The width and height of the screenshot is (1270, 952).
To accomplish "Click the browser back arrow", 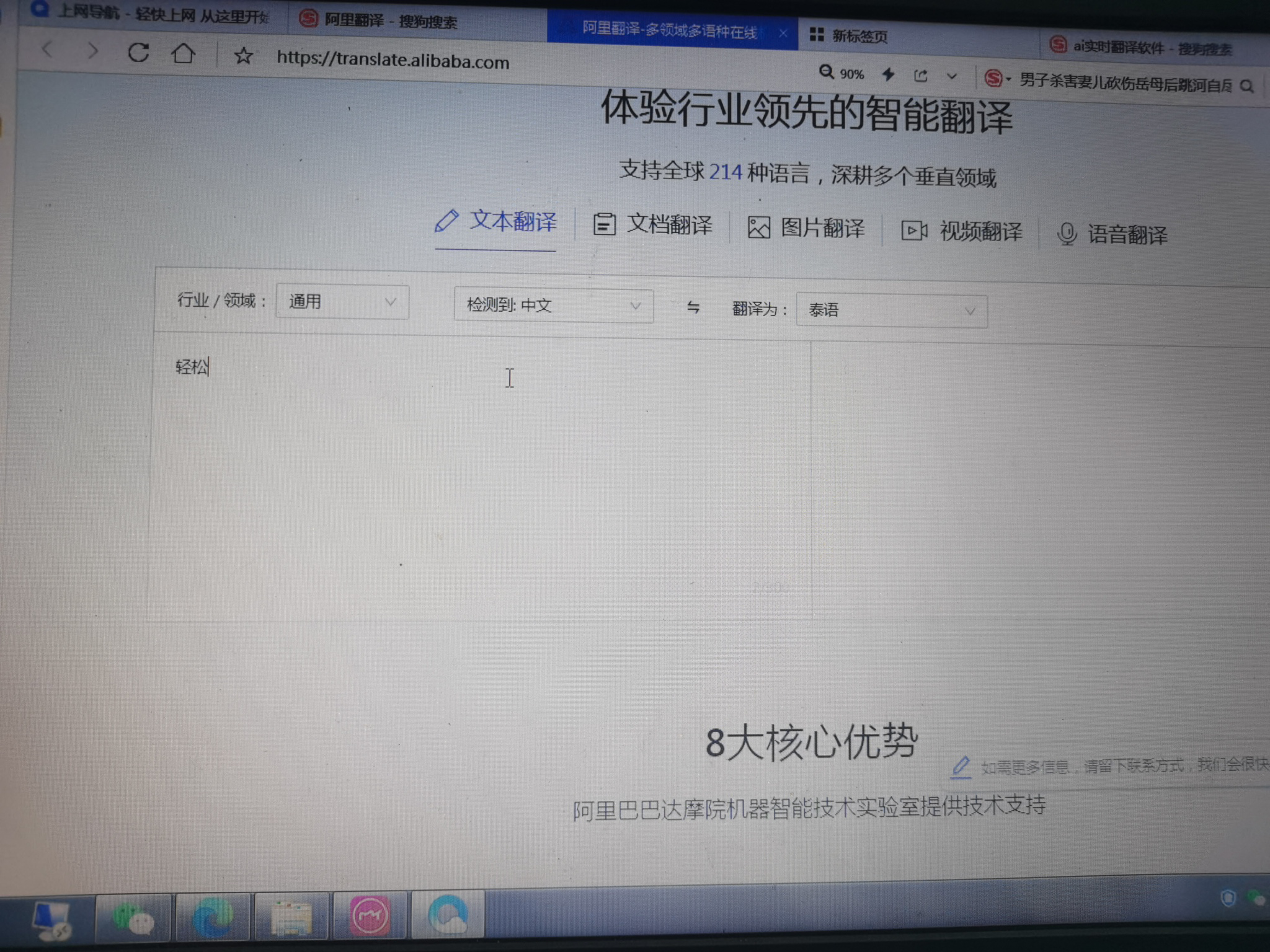I will (x=48, y=49).
